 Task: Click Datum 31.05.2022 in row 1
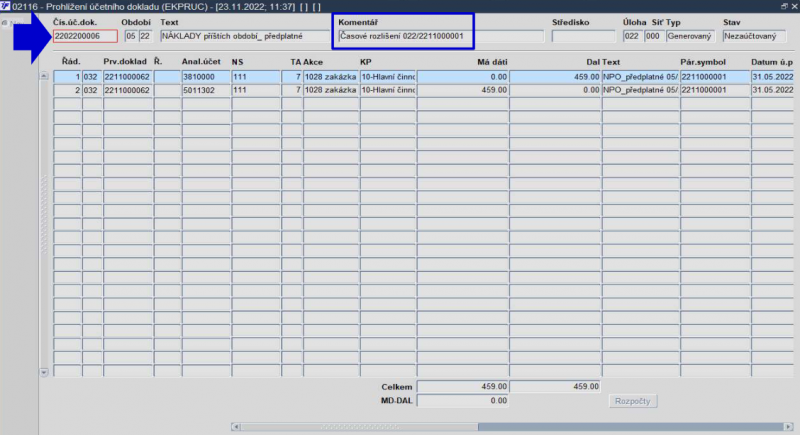772,77
